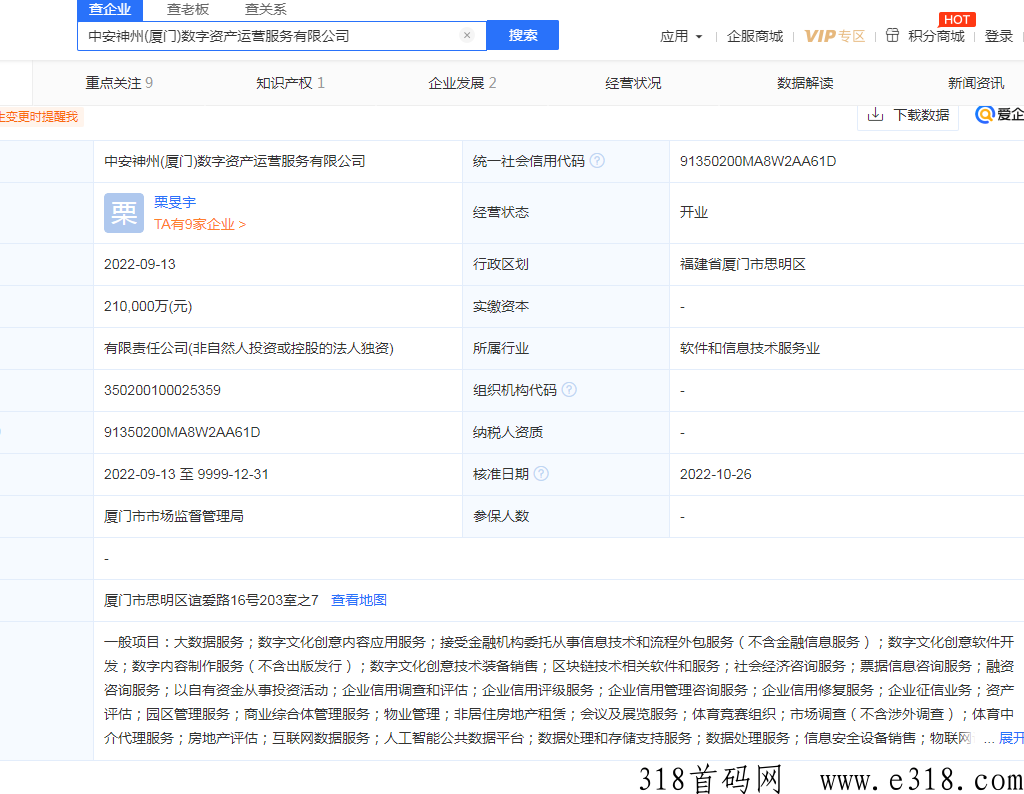Click the 福建省厦门市思明区 region value
Image resolution: width=1024 pixels, height=794 pixels.
(743, 264)
